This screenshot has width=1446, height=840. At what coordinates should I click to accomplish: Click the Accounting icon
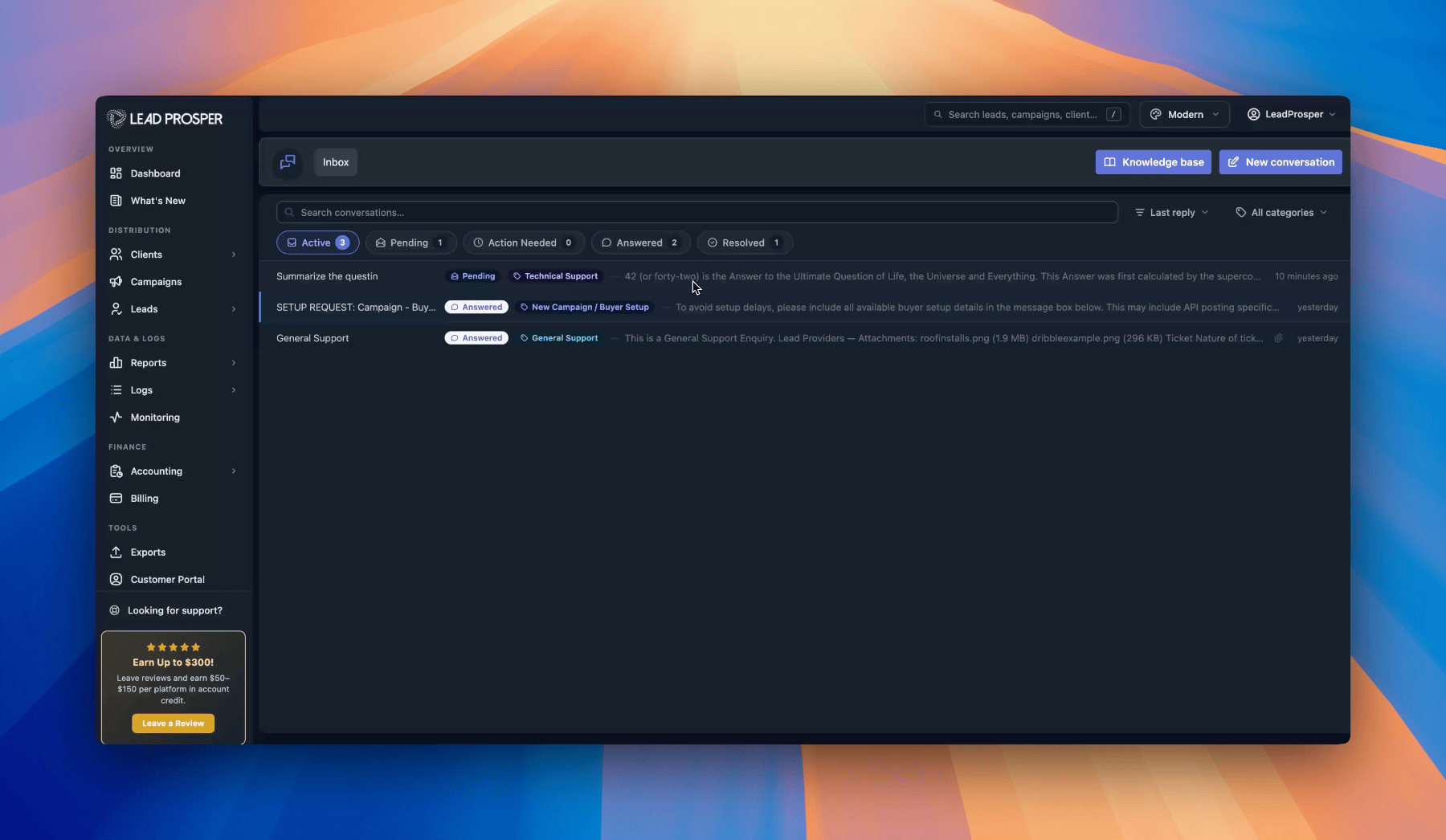[x=116, y=471]
